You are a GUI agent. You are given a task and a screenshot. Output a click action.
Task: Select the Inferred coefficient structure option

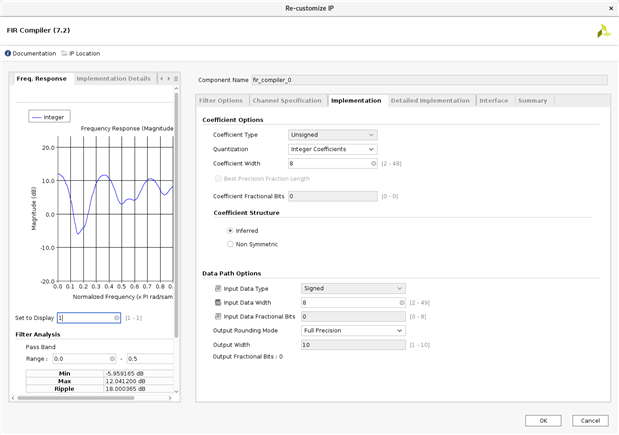pyautogui.click(x=230, y=230)
